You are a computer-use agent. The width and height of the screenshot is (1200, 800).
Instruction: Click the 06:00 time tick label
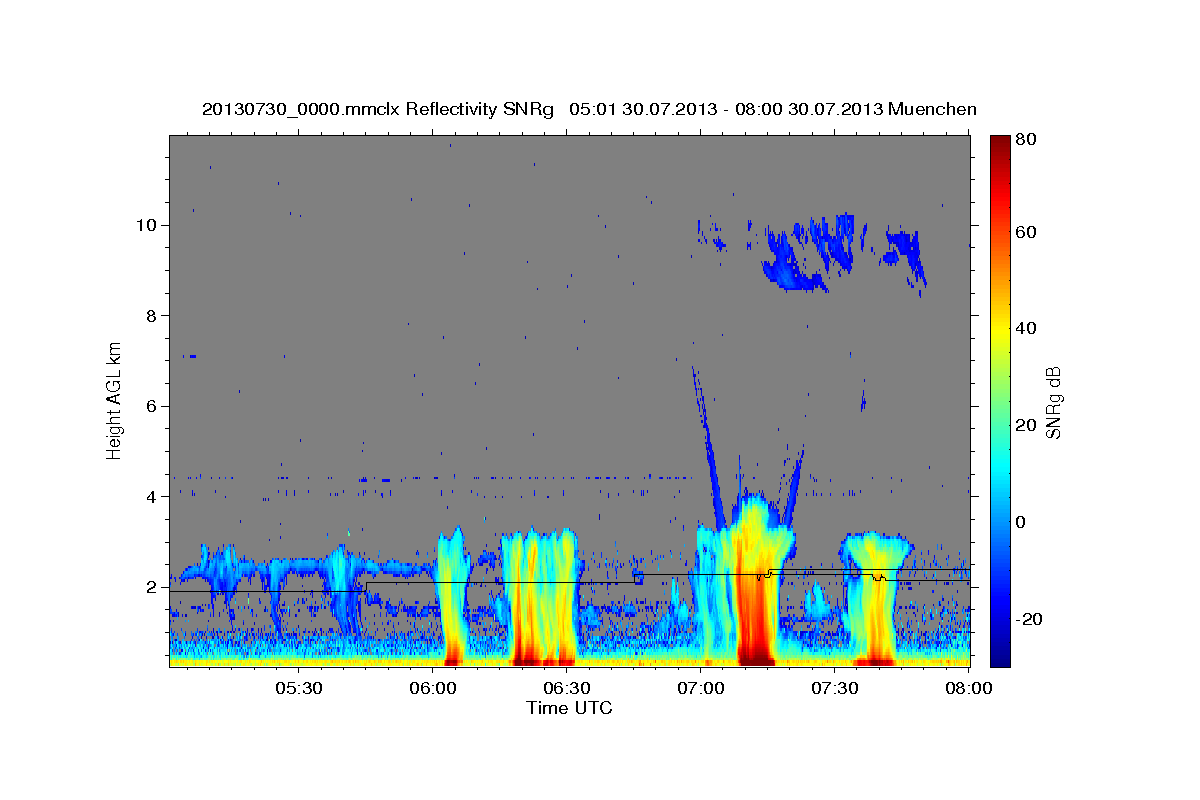coord(433,689)
